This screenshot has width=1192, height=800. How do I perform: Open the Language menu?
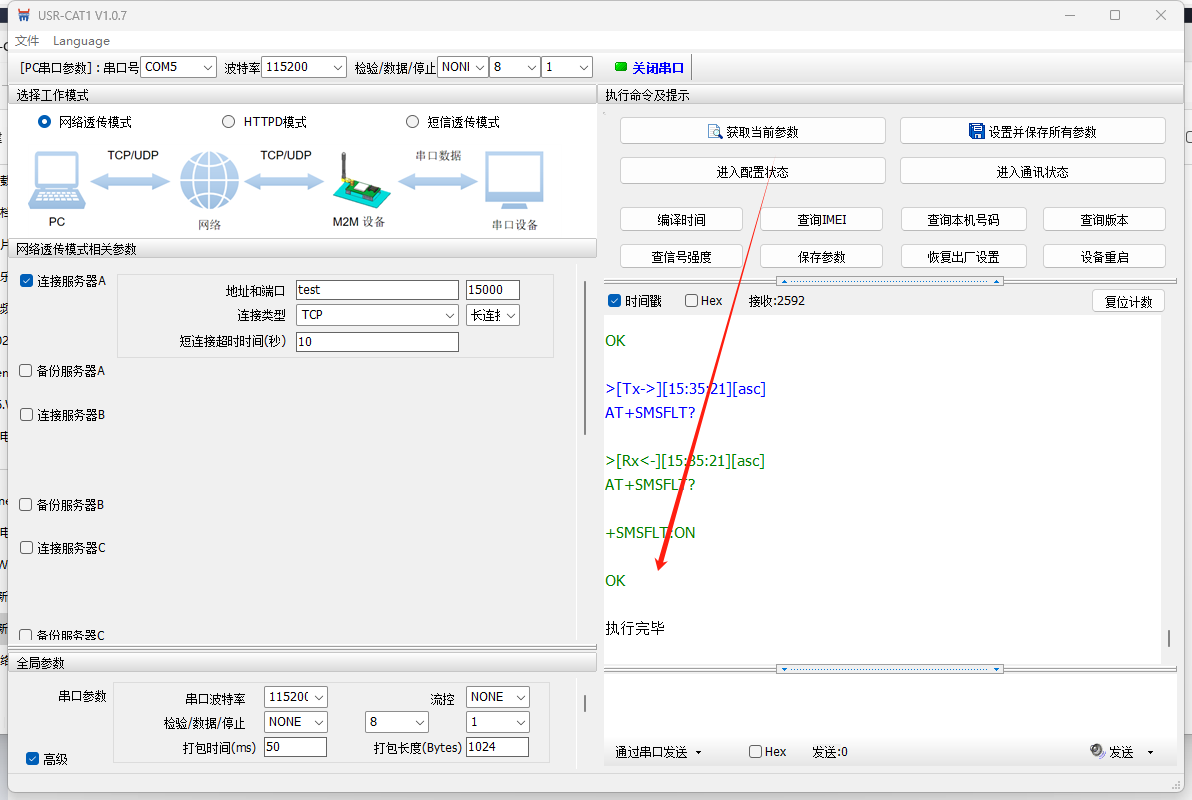click(x=81, y=41)
